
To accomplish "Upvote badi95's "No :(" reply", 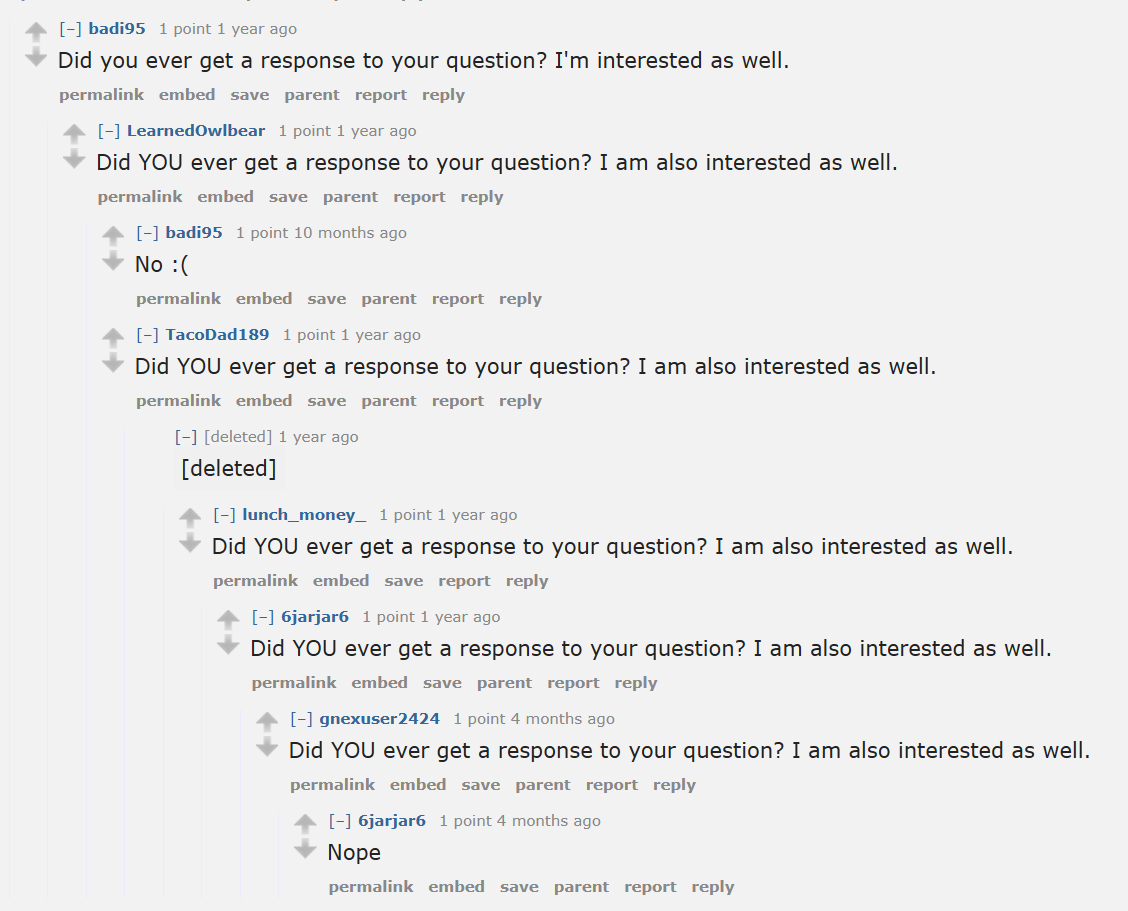I will (x=113, y=236).
